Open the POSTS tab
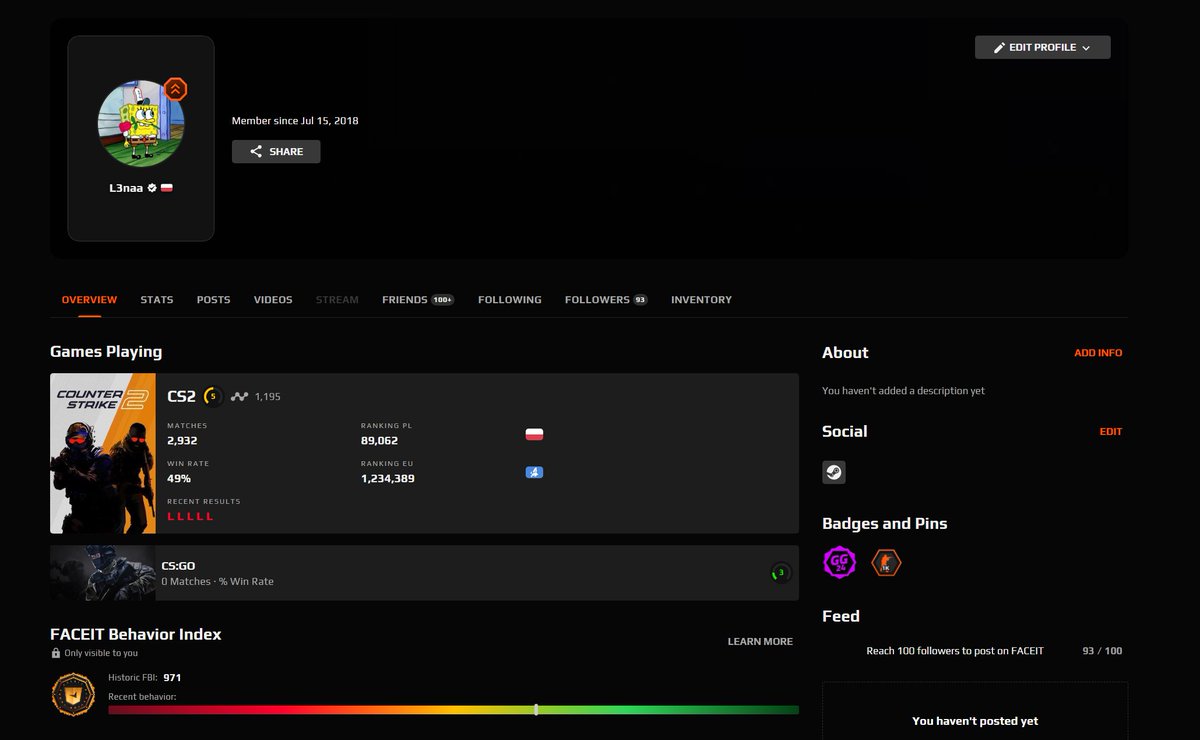Viewport: 1200px width, 740px height. pos(213,300)
